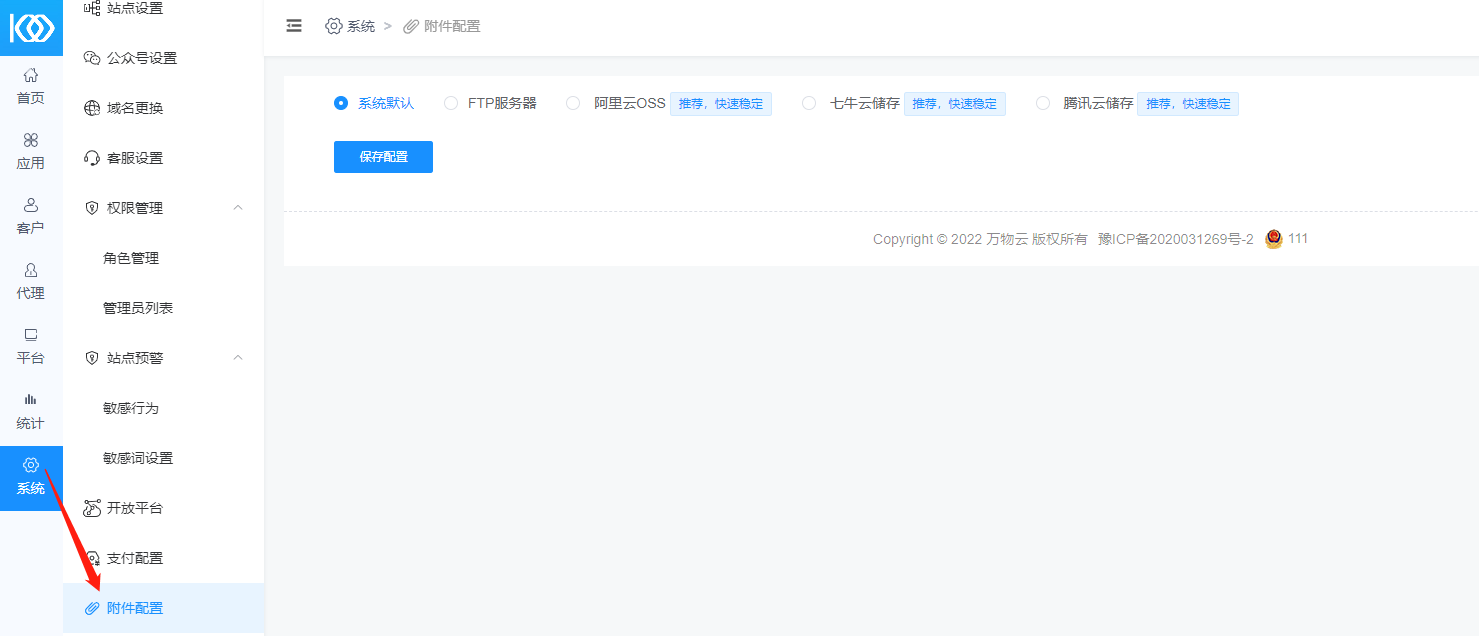Click the 公众号设置 WeChat icon
1479x636 pixels.
pyautogui.click(x=92, y=58)
